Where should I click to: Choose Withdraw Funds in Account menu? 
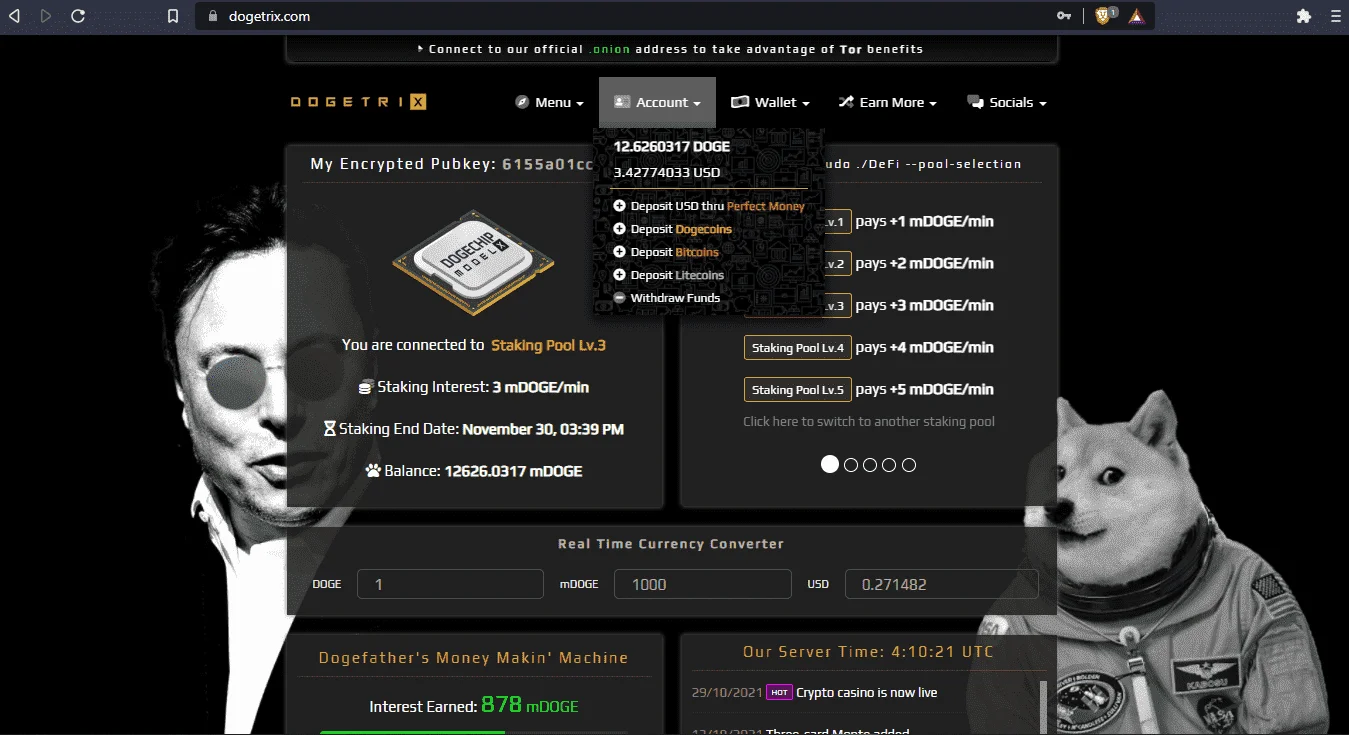pos(666,298)
